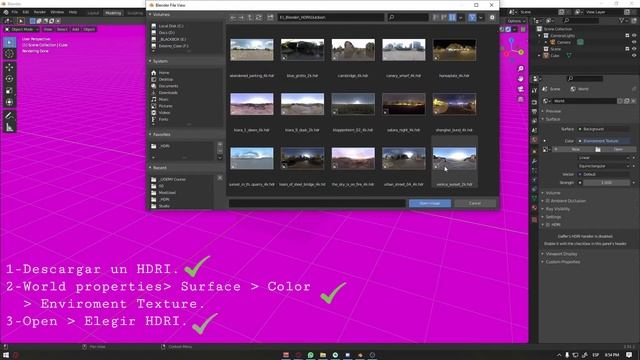Switch File View to horizontal list display
Viewport: 640px width, 360px height.
pyautogui.click(x=444, y=18)
